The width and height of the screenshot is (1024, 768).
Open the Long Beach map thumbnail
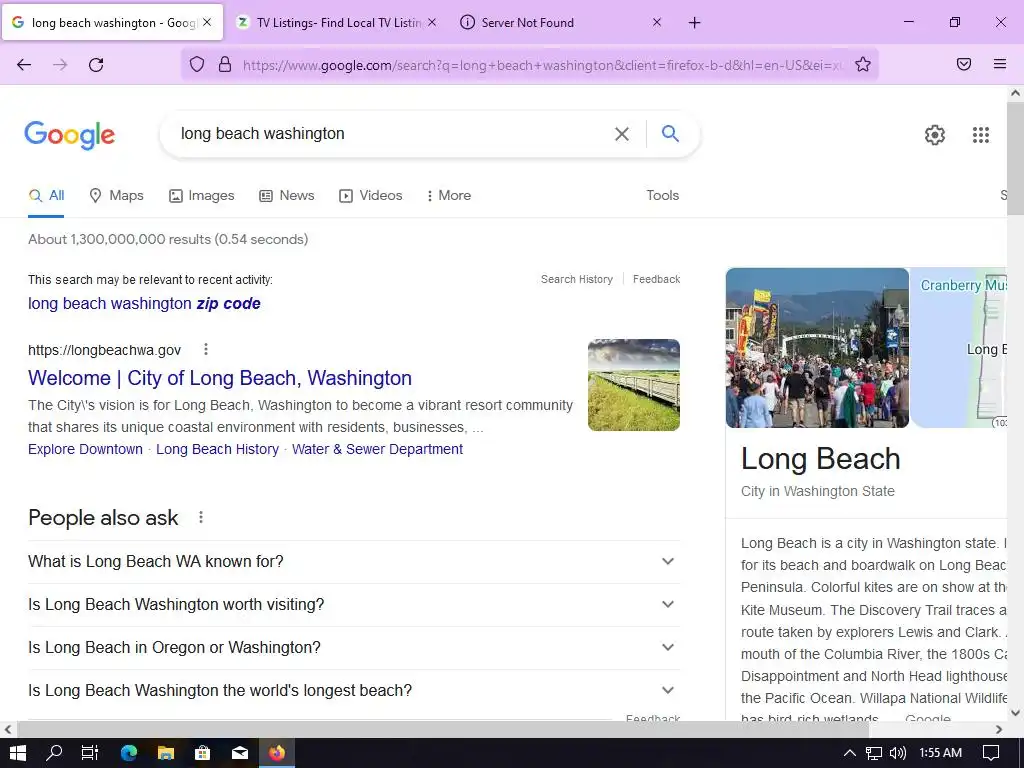(959, 348)
